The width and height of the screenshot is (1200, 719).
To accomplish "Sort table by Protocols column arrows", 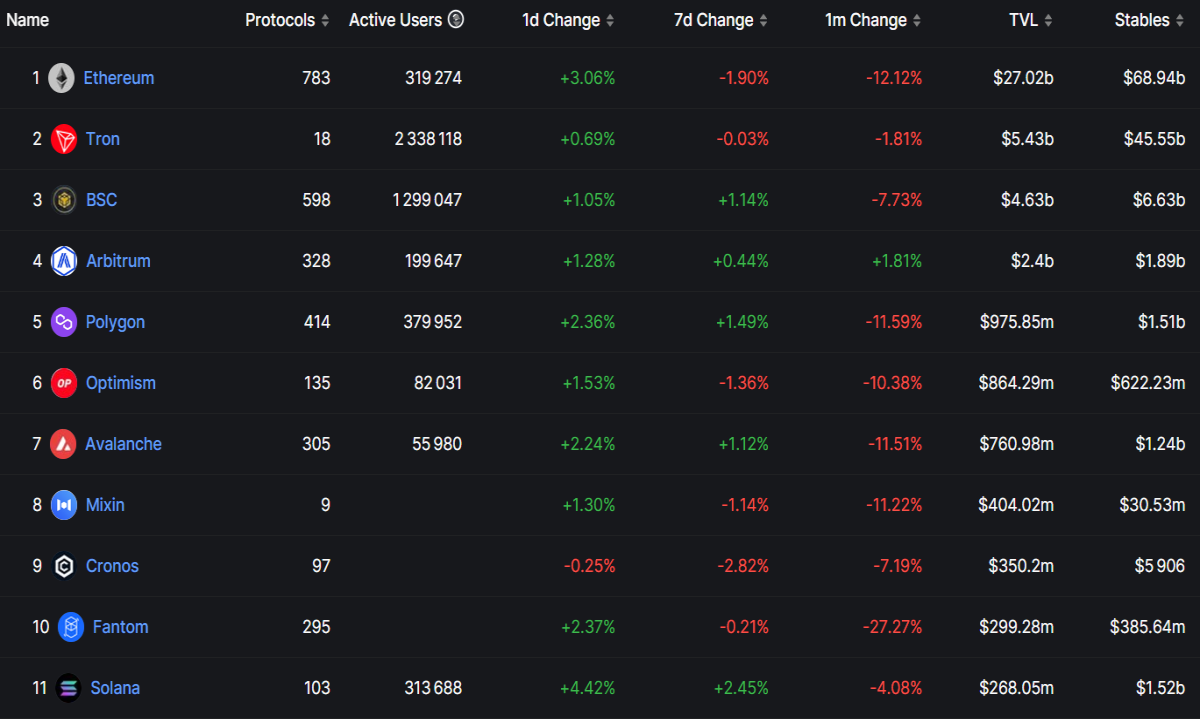I will click(325, 21).
